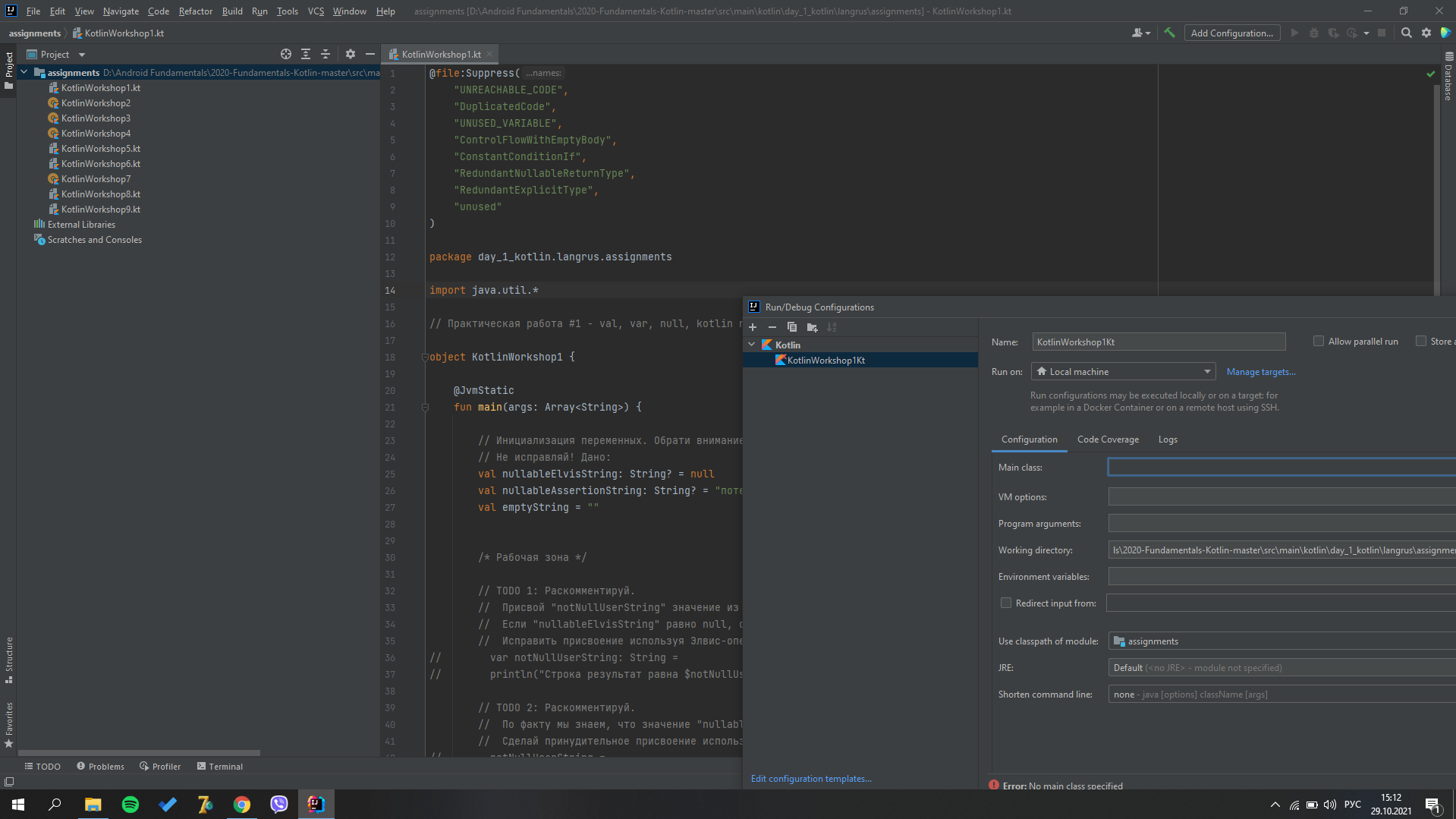
Task: Open the Profiler tool window
Action: tap(160, 767)
